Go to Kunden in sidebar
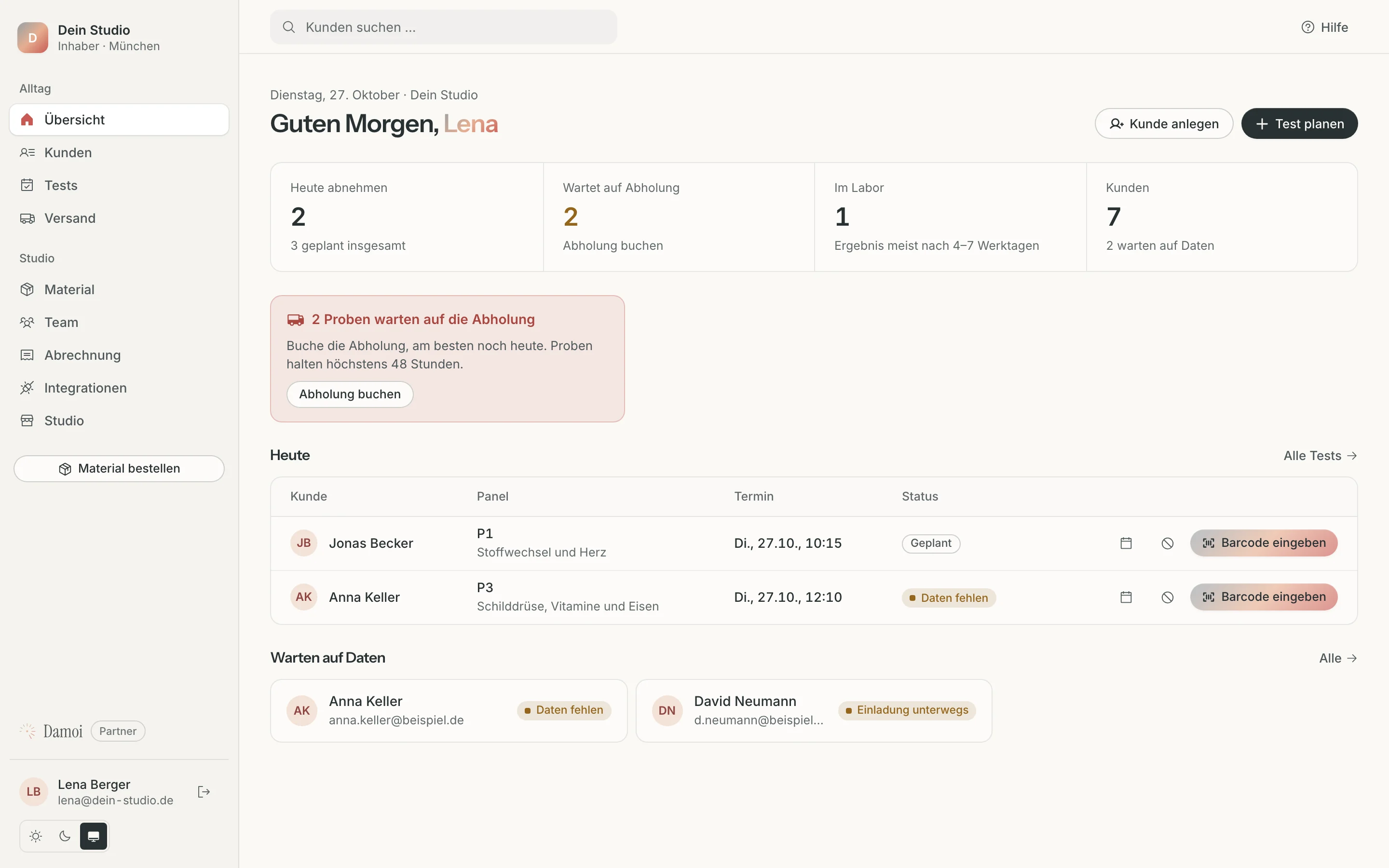Screen dimensions: 1389x868 click(x=119, y=152)
